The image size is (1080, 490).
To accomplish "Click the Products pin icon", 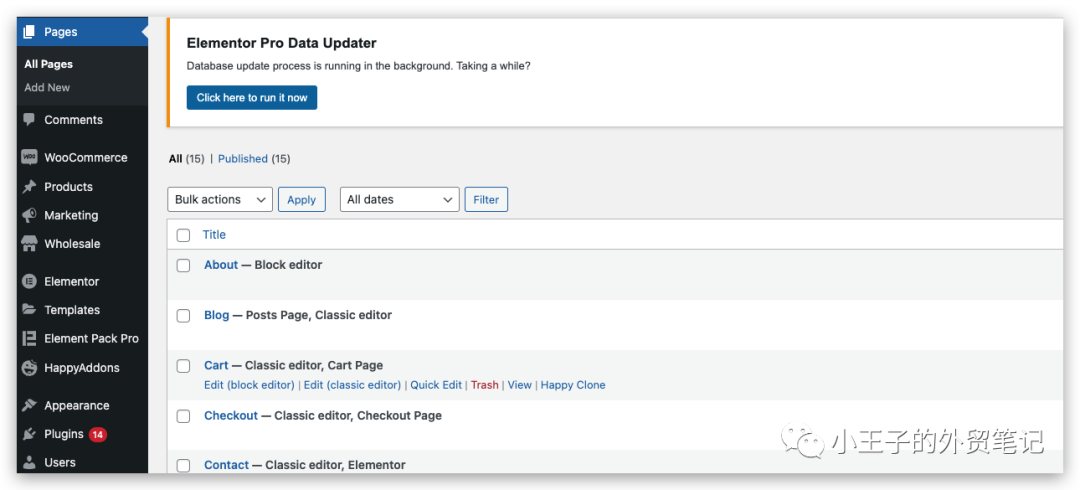I will tap(29, 187).
